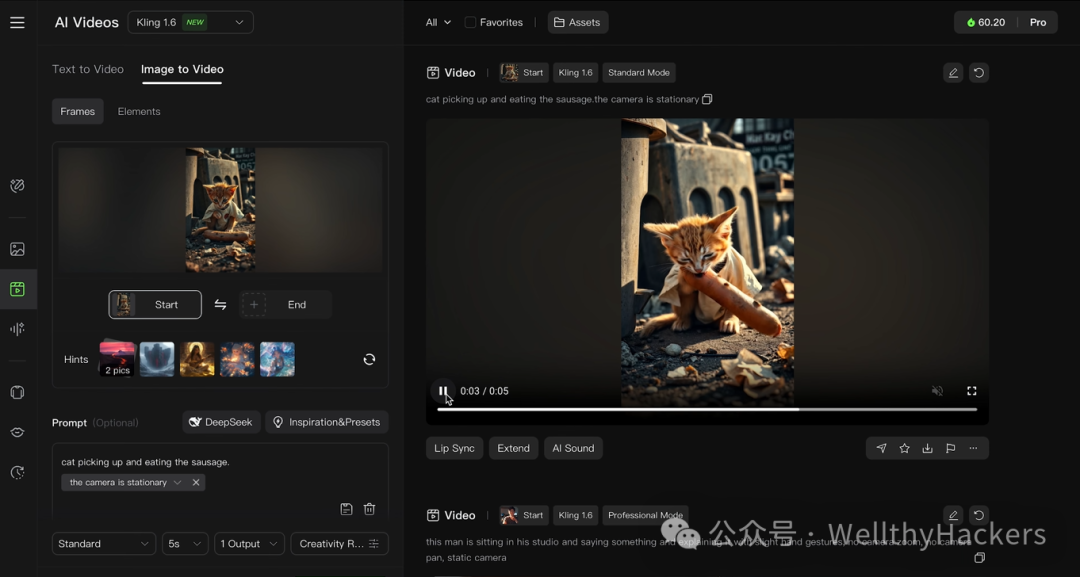1080x577 pixels.
Task: Edit the first video with pencil icon
Action: (x=953, y=72)
